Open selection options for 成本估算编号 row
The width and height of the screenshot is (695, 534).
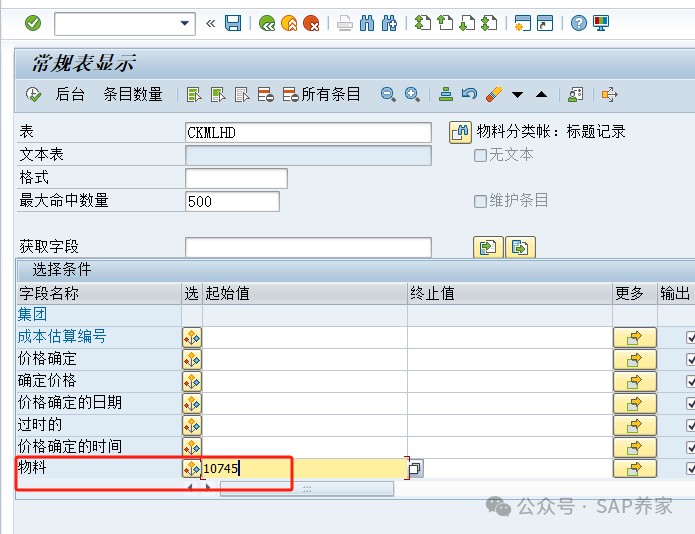pos(192,338)
